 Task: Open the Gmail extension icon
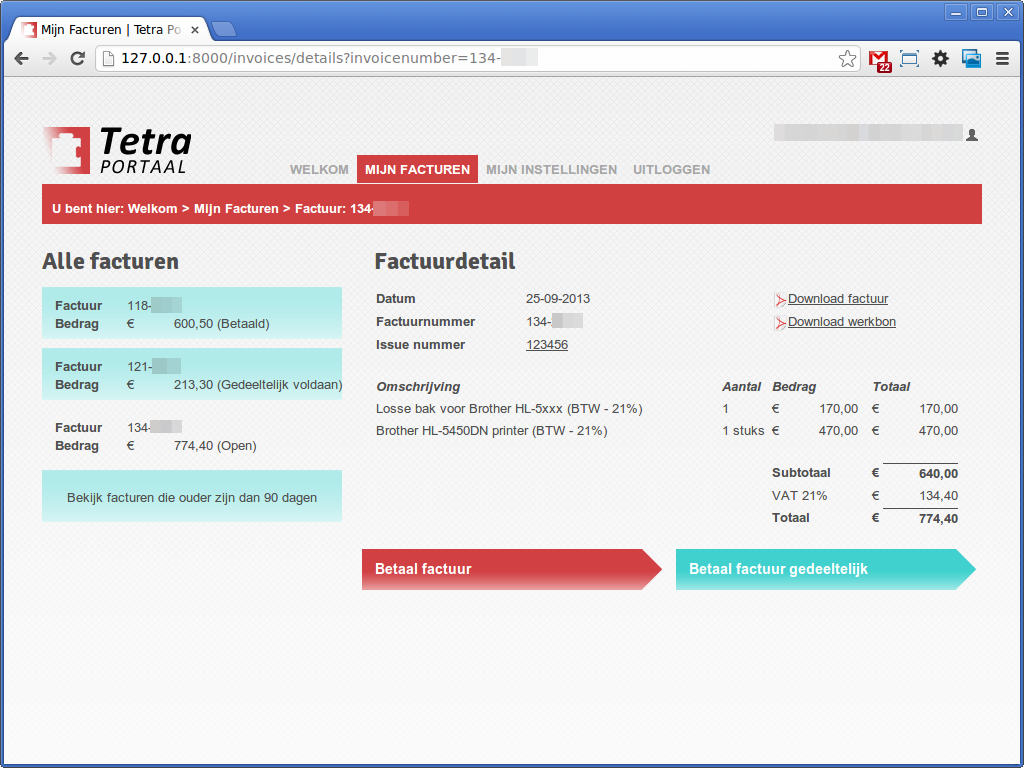879,60
